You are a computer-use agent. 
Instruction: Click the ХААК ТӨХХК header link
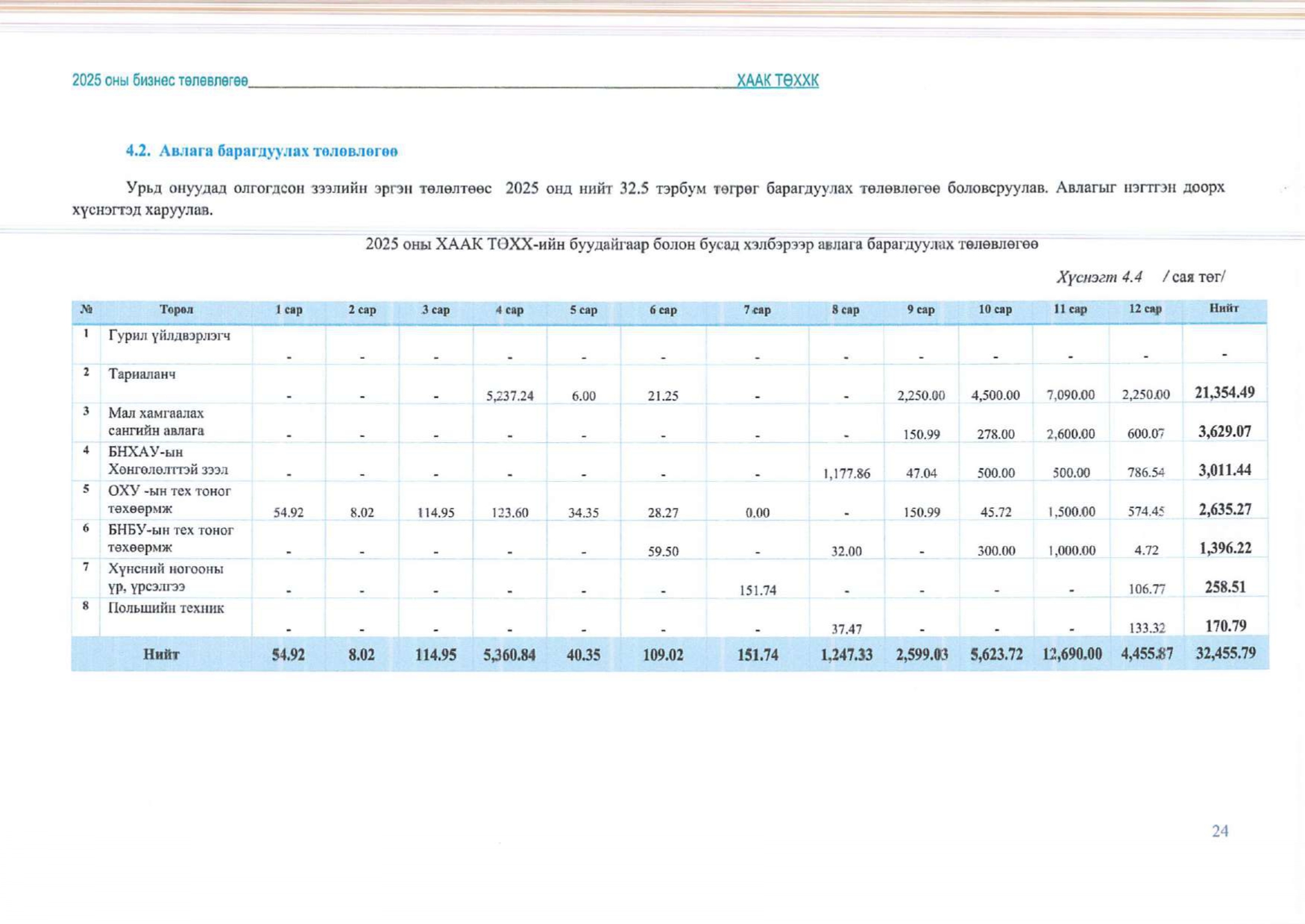[777, 81]
